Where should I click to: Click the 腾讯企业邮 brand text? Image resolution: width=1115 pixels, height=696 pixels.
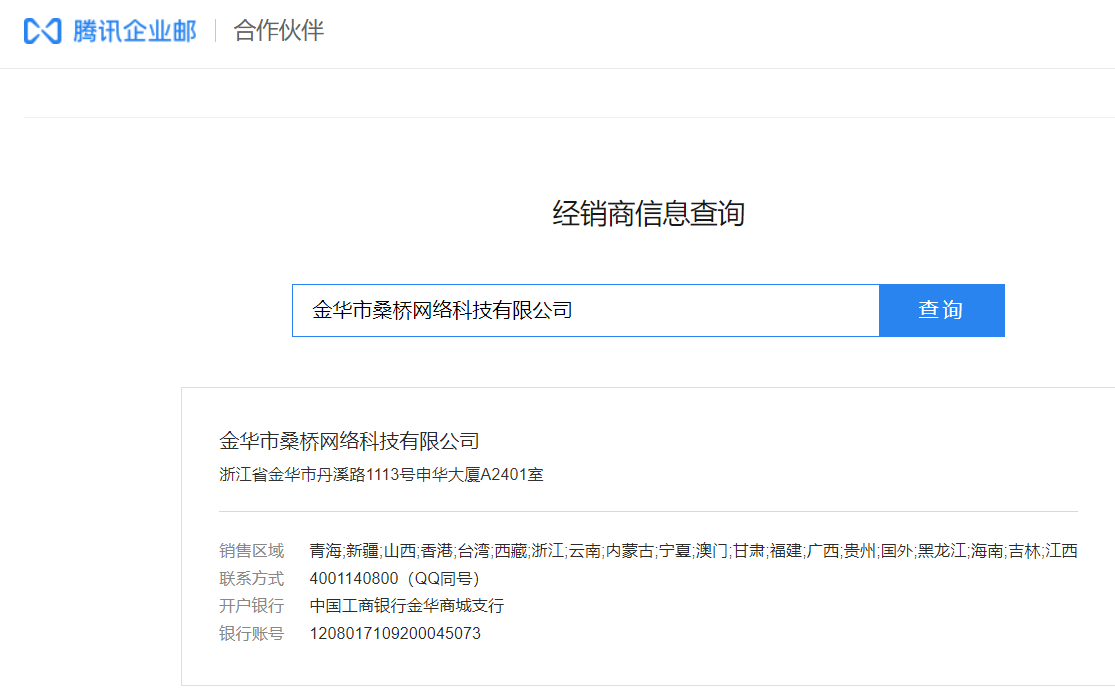tap(134, 31)
